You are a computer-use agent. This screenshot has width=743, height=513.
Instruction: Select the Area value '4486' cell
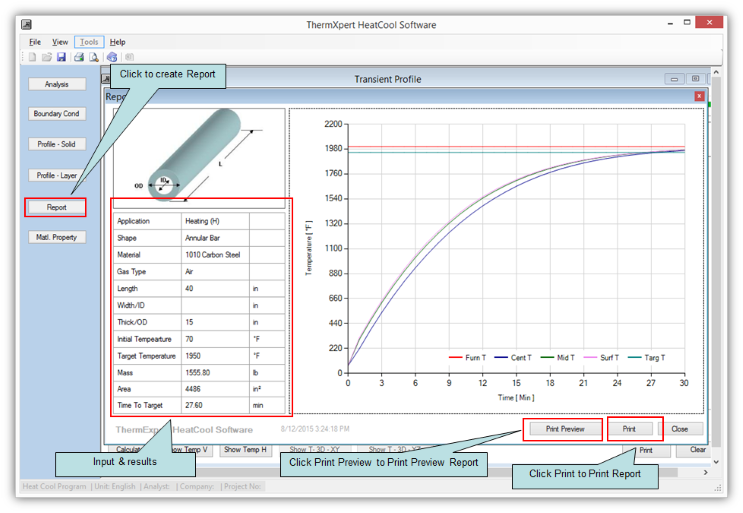point(215,389)
